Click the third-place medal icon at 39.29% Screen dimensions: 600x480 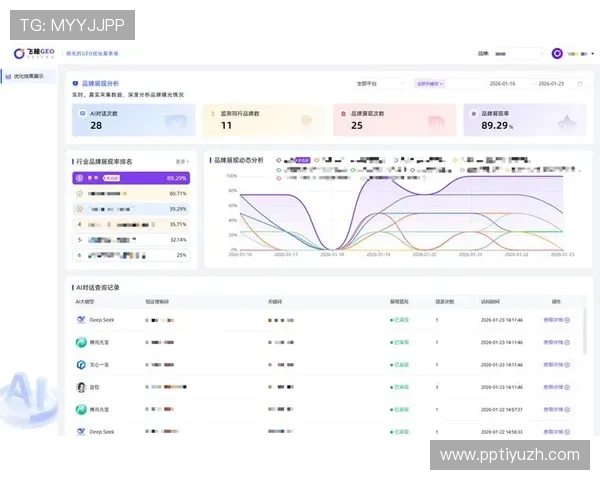tap(80, 209)
